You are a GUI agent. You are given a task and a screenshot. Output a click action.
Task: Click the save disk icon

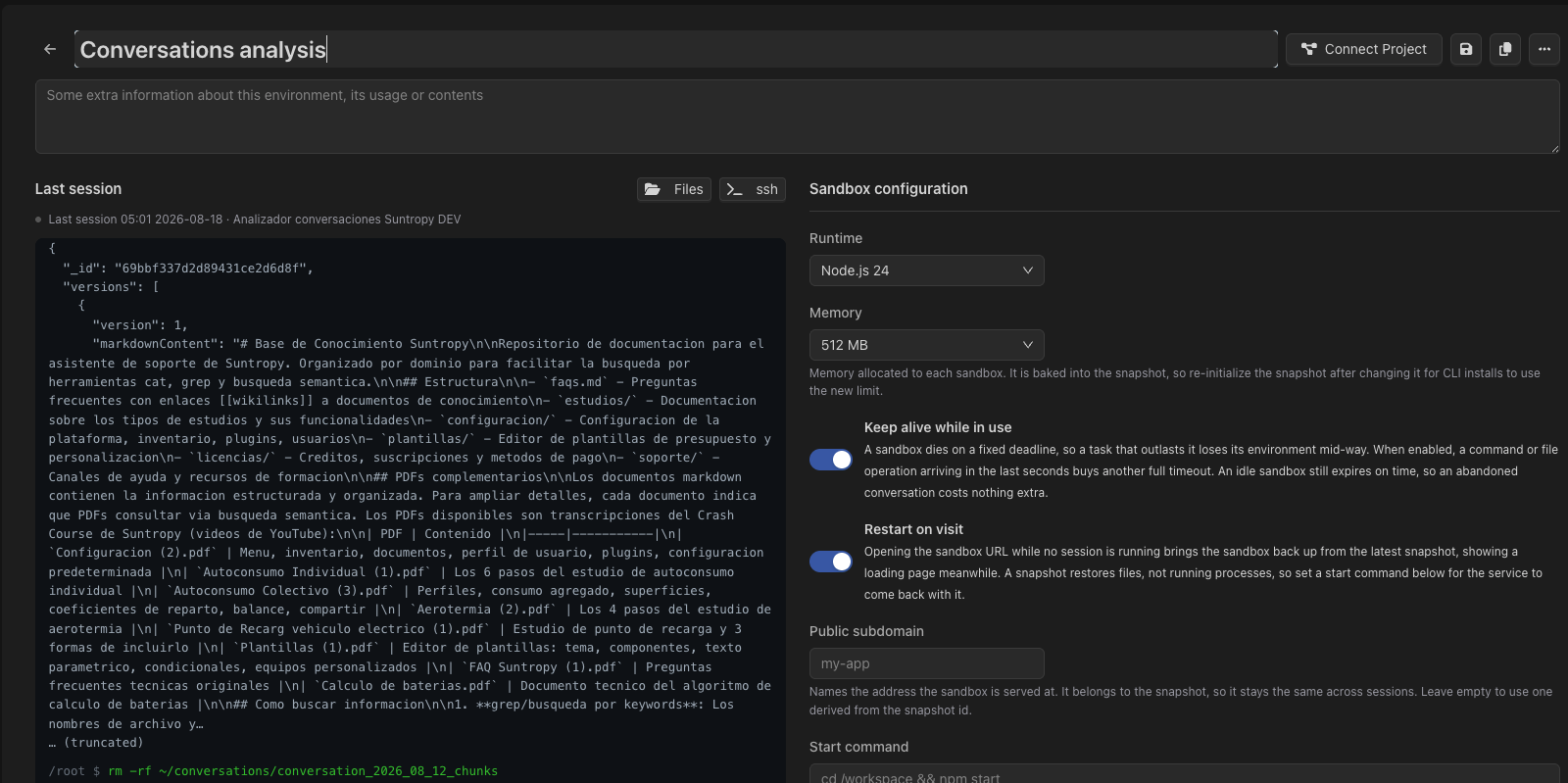point(1466,49)
